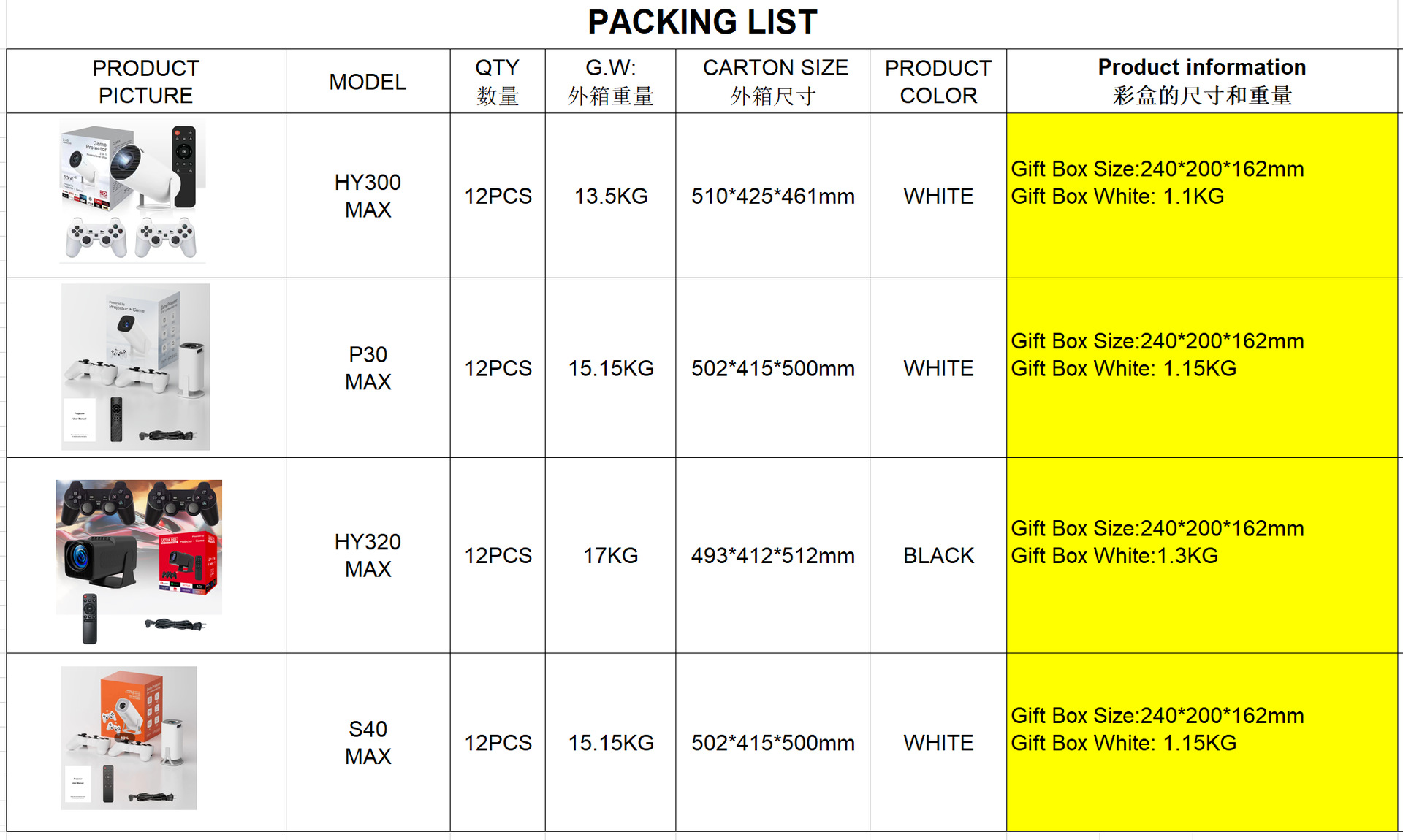1403x840 pixels.
Task: Click the HY300 MAX product picture
Action: pos(133,191)
